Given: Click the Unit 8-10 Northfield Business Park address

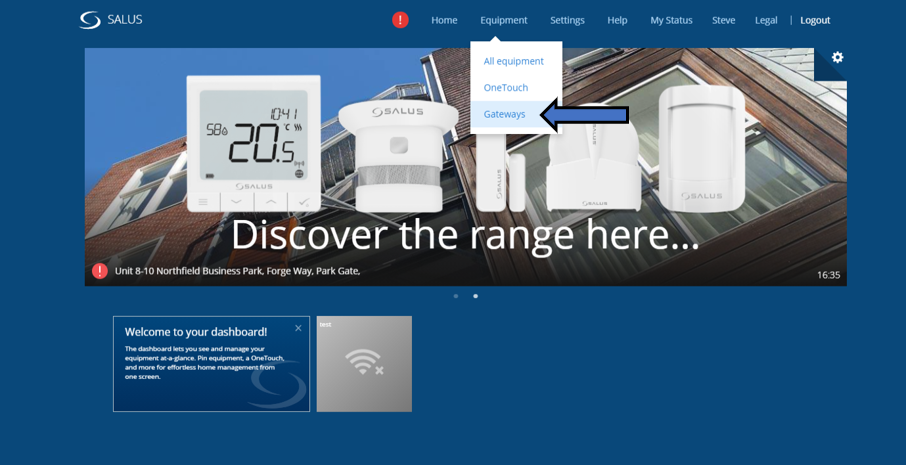Looking at the screenshot, I should [237, 271].
